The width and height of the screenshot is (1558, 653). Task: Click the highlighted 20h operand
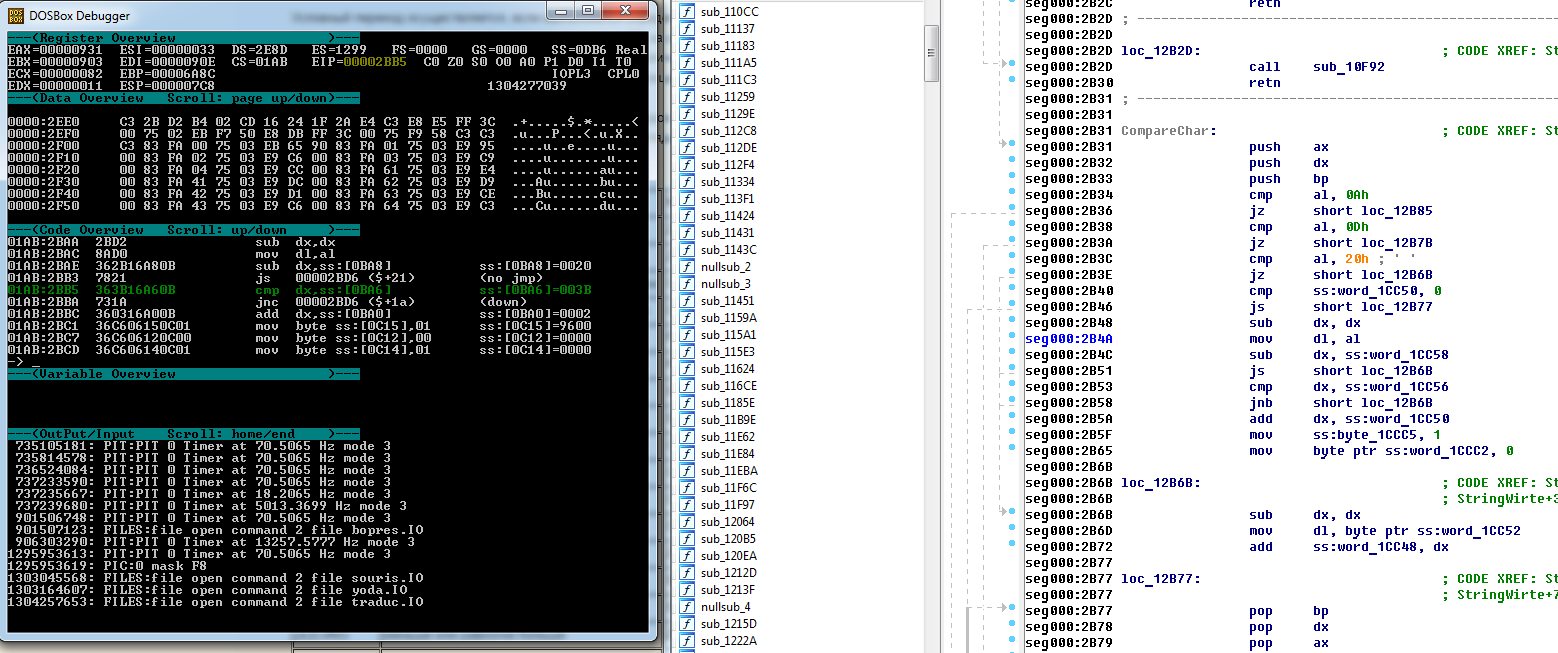1355,259
